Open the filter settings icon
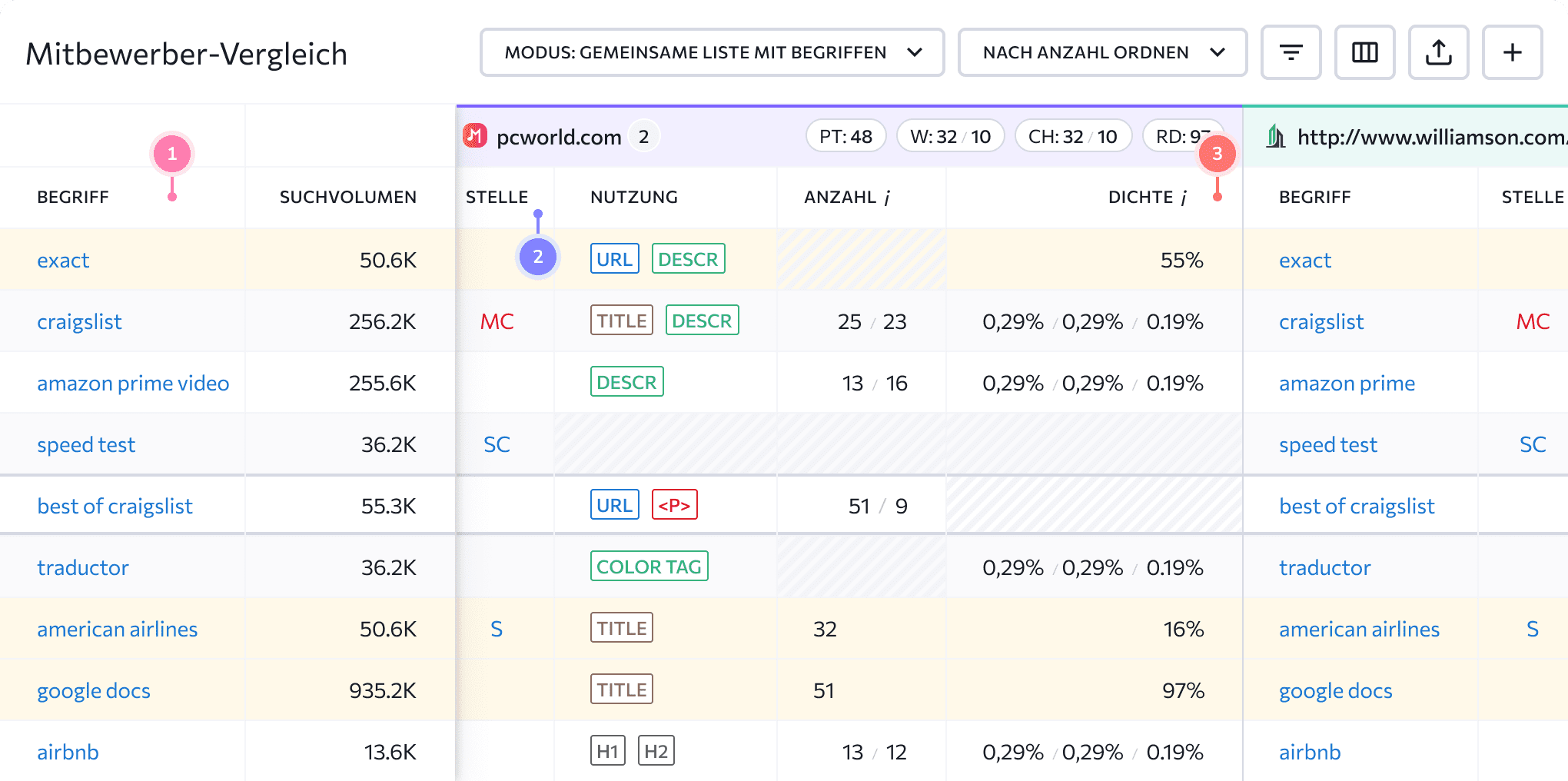Screen dimensions: 1568x781 (x=1291, y=52)
